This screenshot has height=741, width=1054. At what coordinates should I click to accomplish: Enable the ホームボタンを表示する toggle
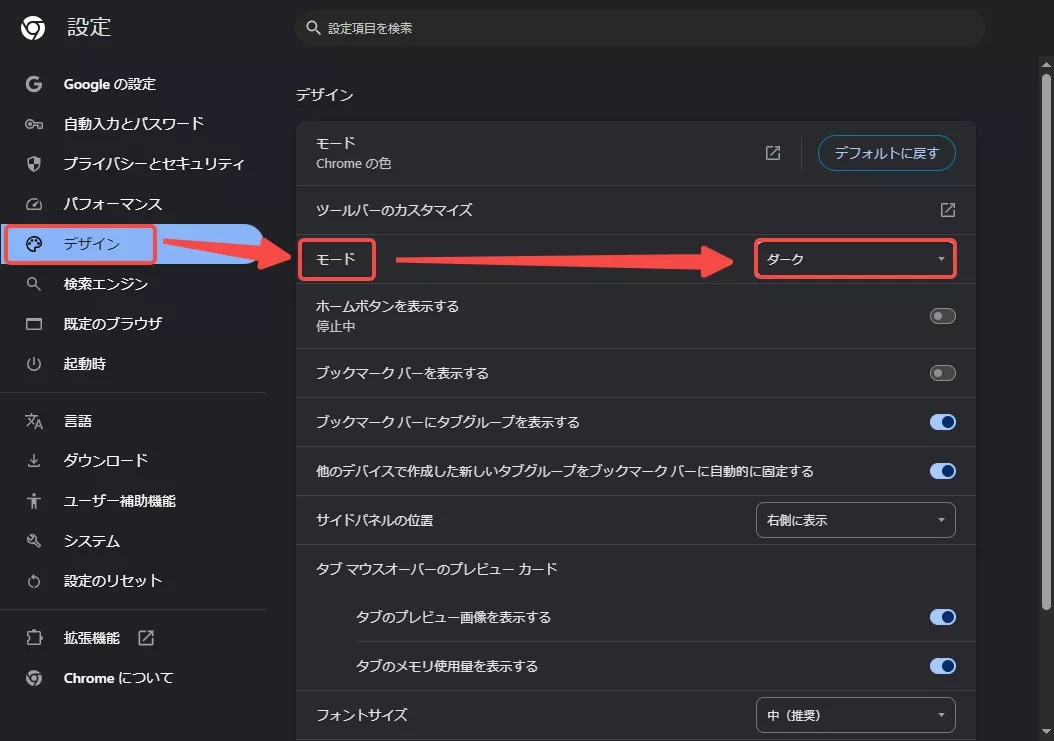click(x=941, y=316)
